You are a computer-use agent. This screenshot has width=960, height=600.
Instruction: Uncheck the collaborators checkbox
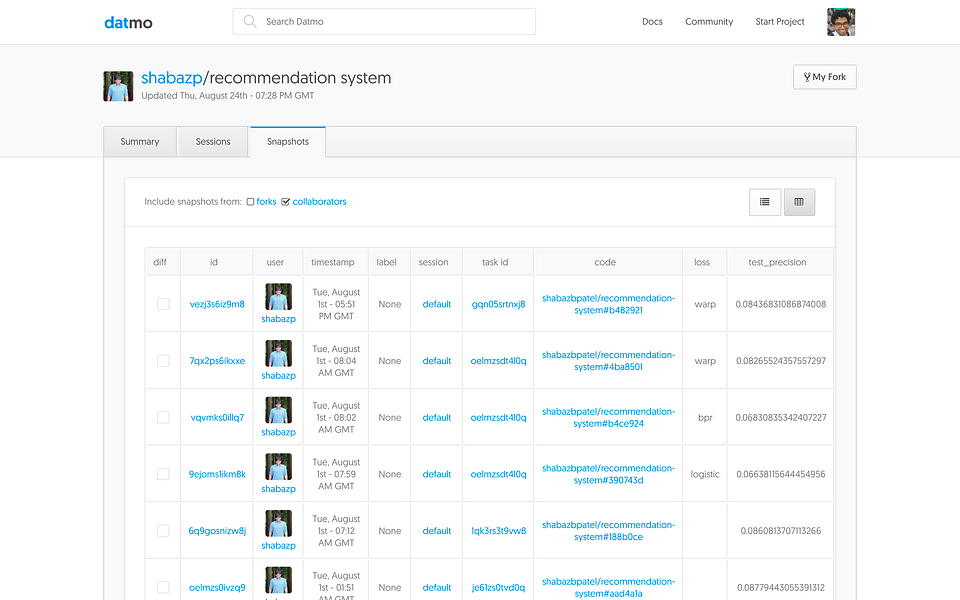pos(285,202)
